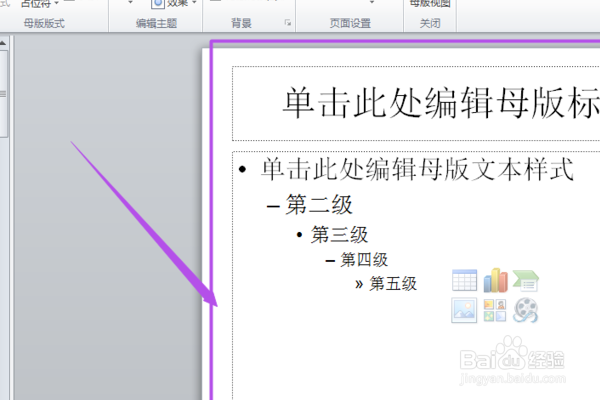Screen dimensions: 600x400
Task: Click the 第三级 text line
Action: (x=339, y=234)
